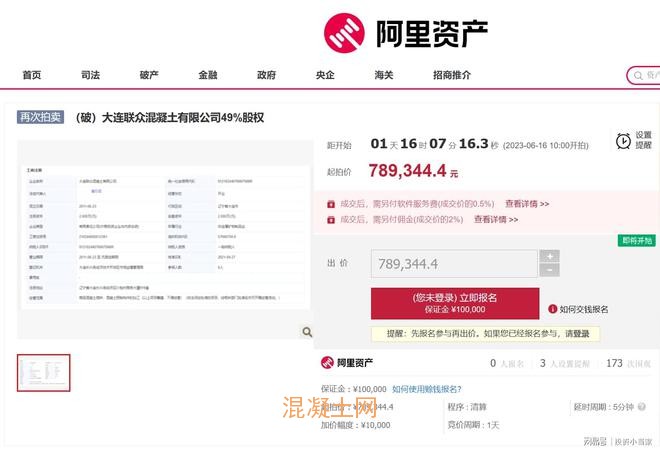Select the document thumbnail below main image
Viewport: 660px width, 450px height.
point(44,373)
